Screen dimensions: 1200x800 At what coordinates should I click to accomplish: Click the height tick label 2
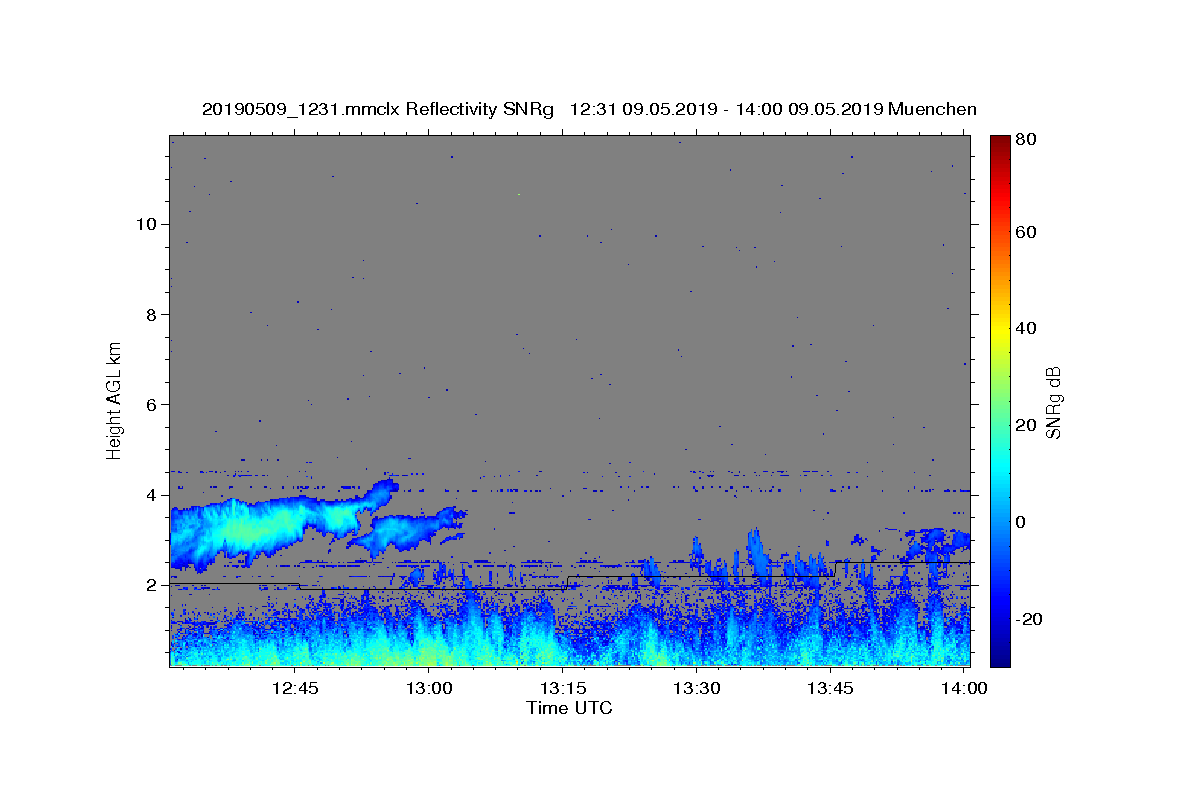tap(151, 585)
